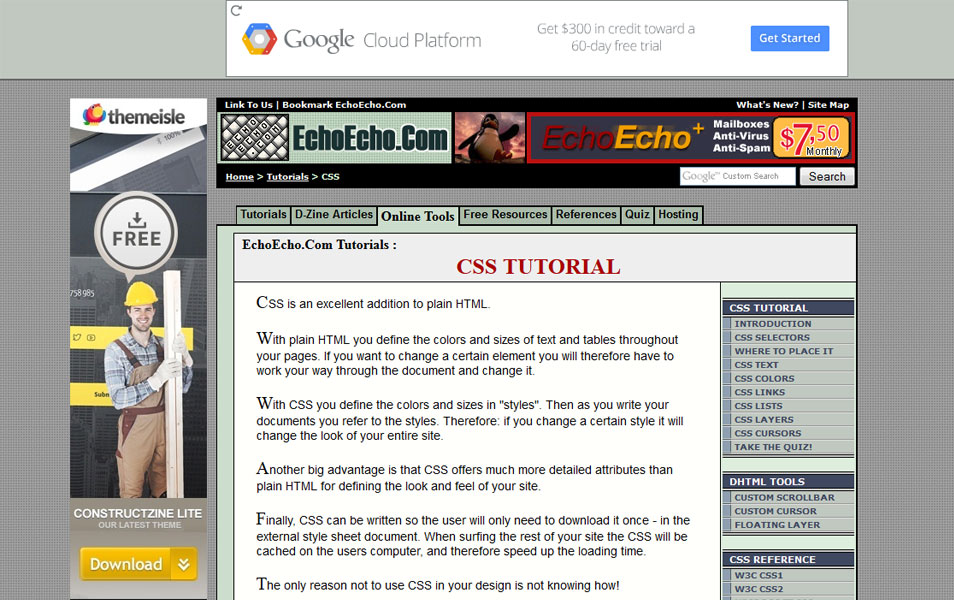Open the Site Map link
The height and width of the screenshot is (600, 954).
point(828,105)
